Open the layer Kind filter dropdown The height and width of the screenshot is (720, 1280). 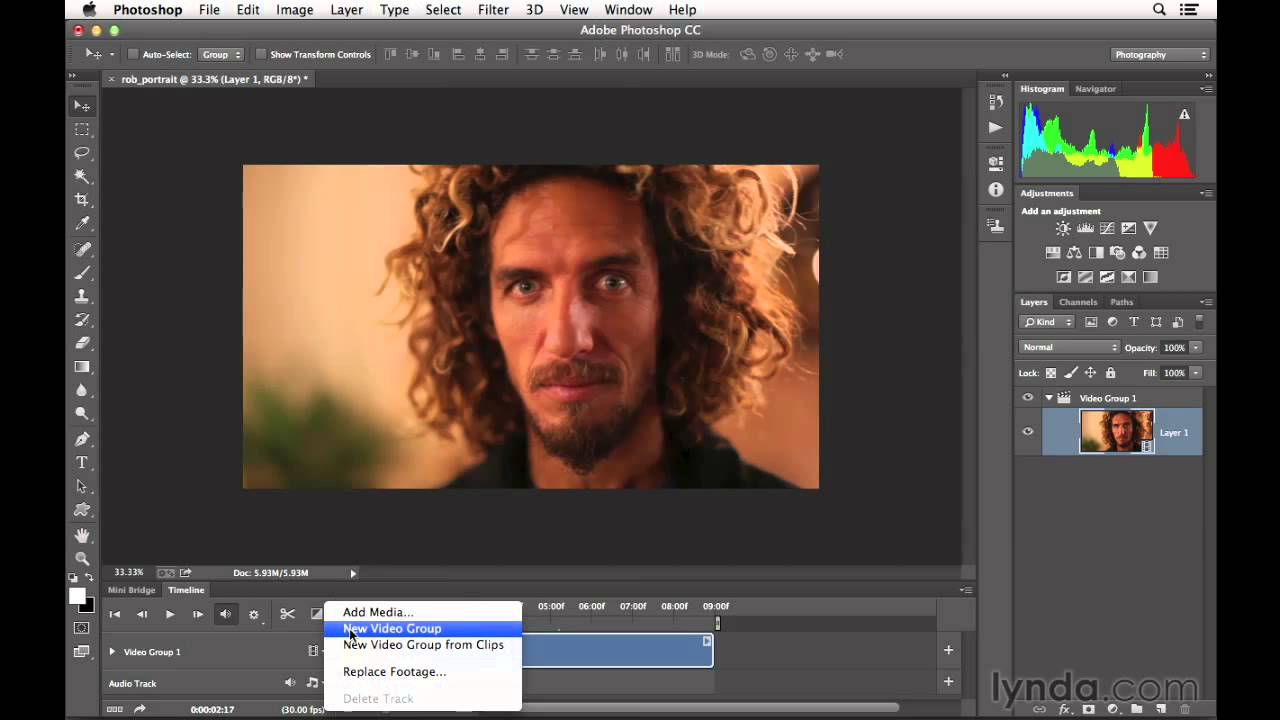1047,322
